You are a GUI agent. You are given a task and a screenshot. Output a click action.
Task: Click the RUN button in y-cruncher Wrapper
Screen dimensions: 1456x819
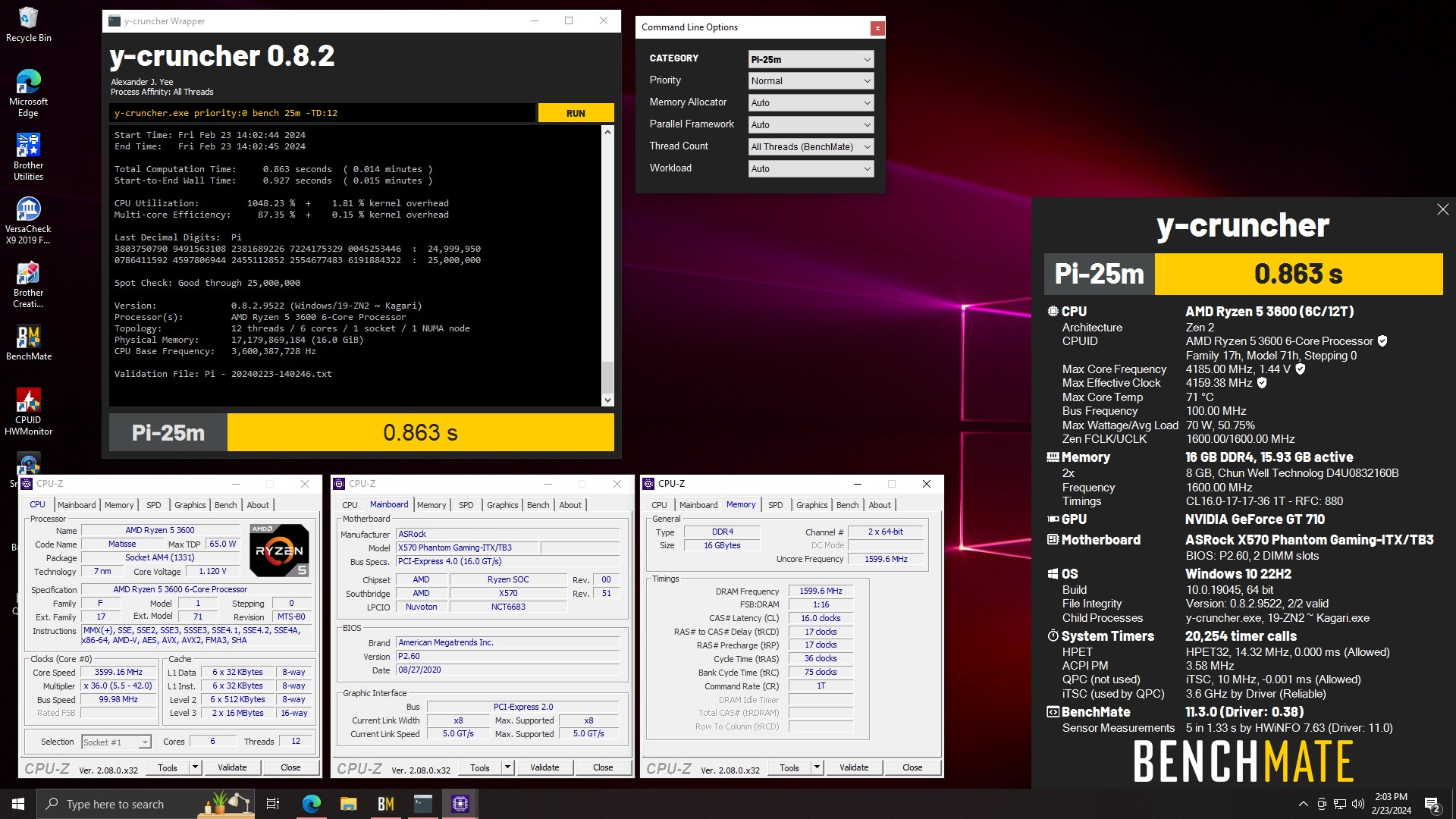coord(576,113)
